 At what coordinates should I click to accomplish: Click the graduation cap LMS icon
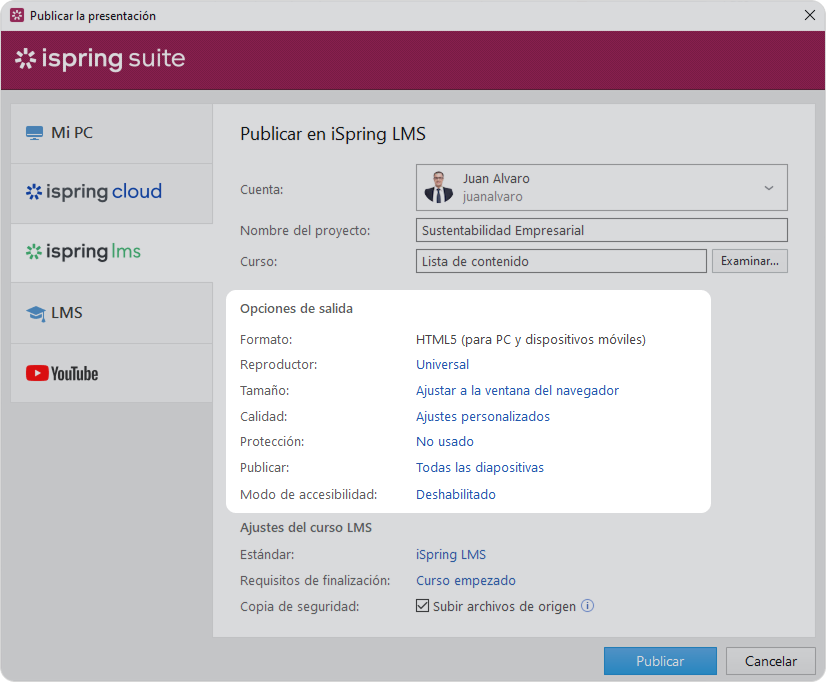coord(36,313)
